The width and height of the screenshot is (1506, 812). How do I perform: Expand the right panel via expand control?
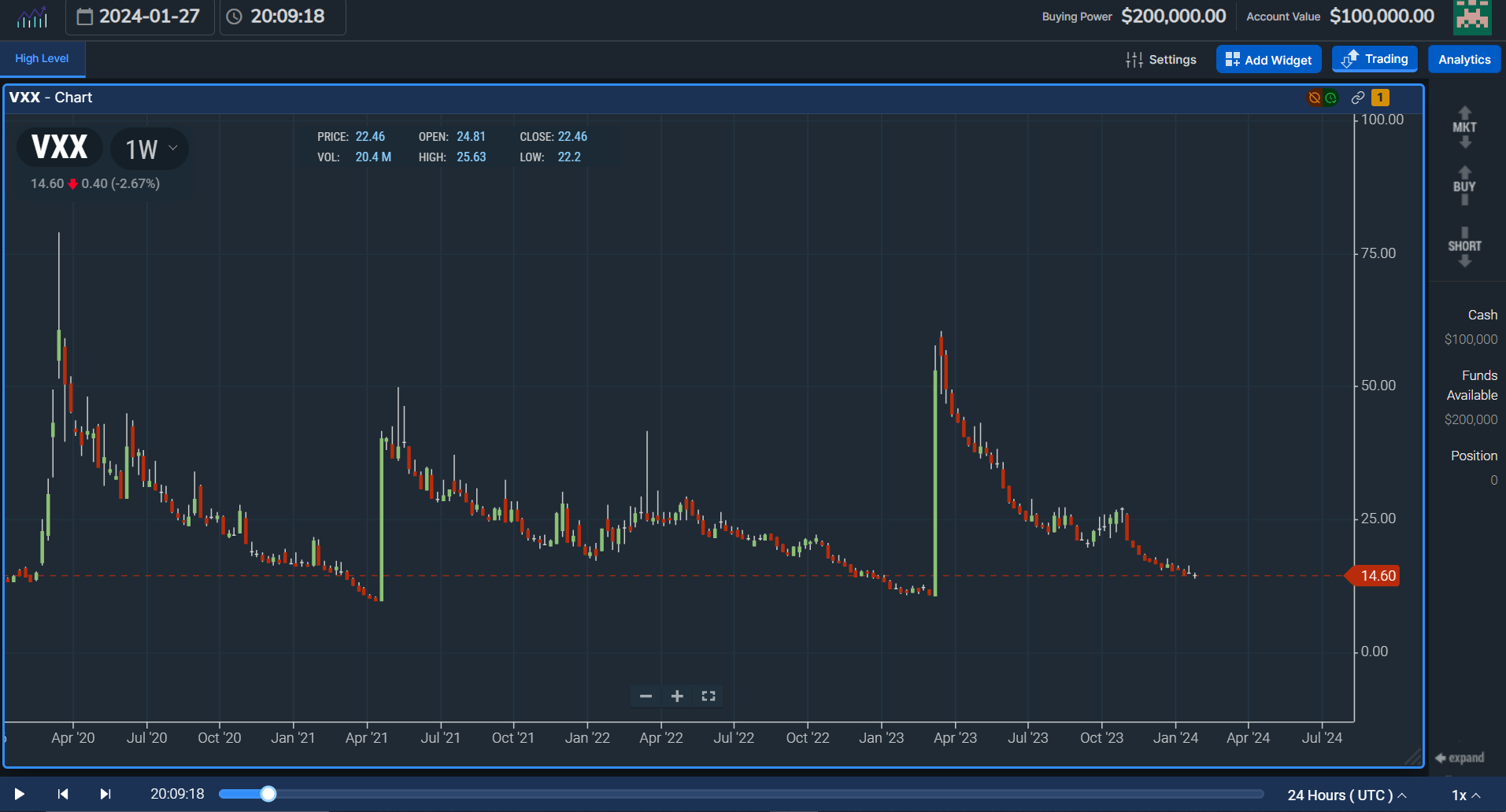point(1462,758)
